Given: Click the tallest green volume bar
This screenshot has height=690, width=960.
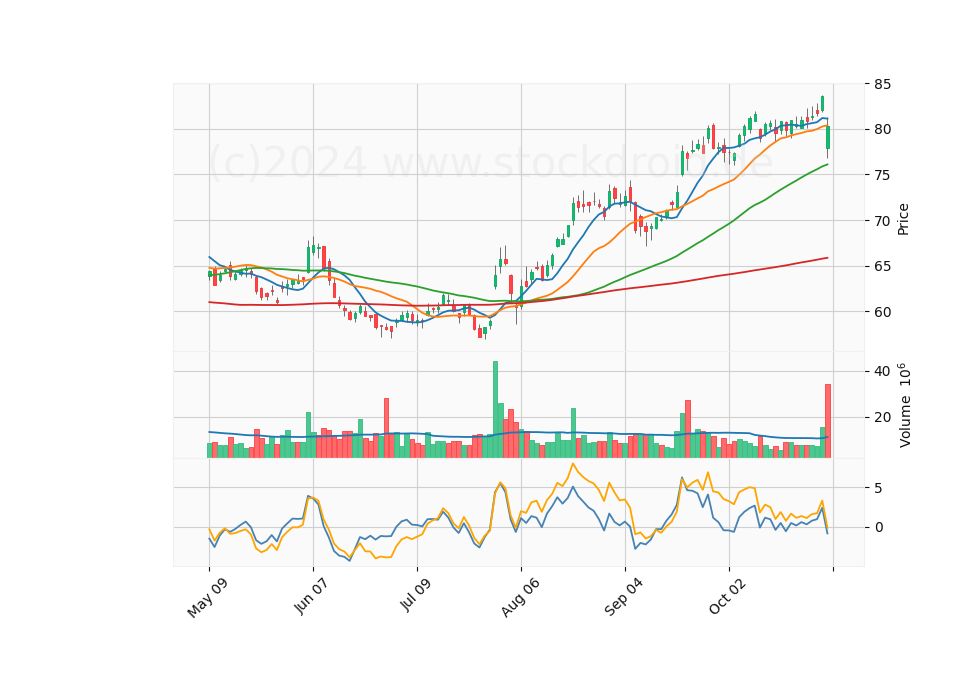Looking at the screenshot, I should [495, 409].
